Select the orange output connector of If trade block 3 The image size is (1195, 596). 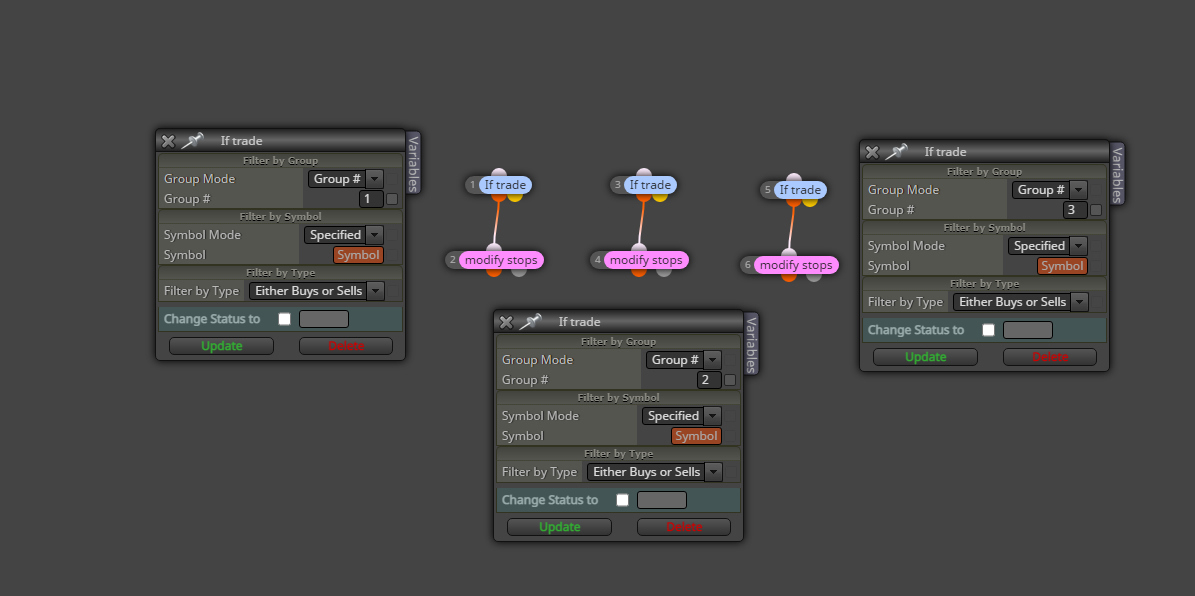click(643, 197)
